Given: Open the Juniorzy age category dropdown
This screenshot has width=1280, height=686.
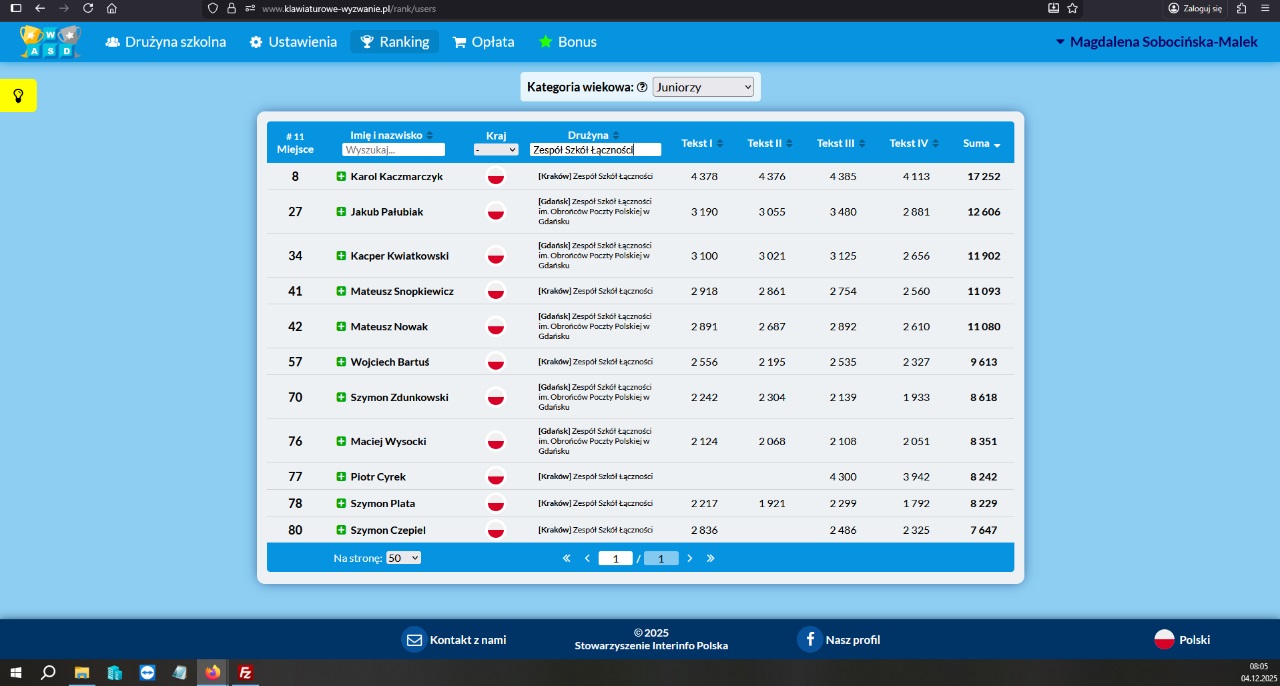Looking at the screenshot, I should [703, 87].
